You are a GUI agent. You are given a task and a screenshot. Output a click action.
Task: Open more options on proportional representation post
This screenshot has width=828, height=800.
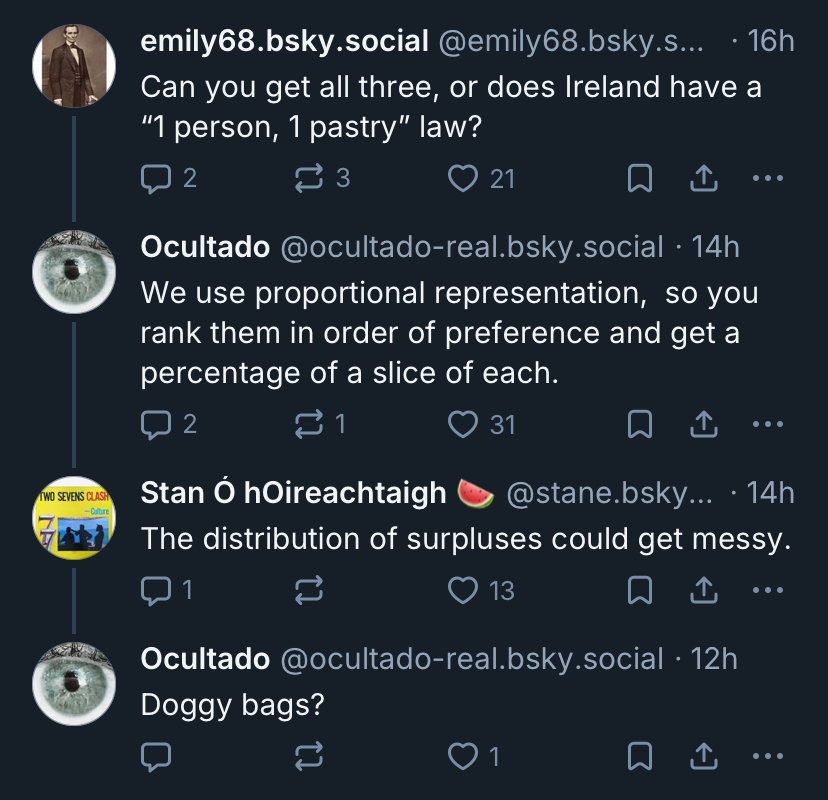click(767, 425)
